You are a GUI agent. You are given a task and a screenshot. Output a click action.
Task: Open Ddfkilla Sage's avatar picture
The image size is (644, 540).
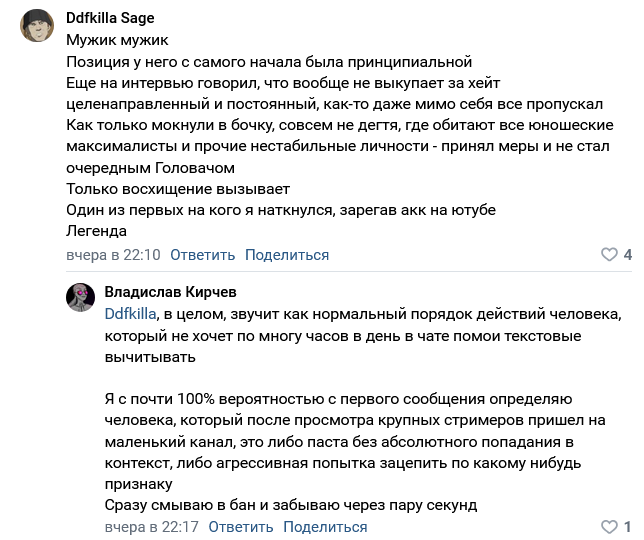(x=38, y=26)
